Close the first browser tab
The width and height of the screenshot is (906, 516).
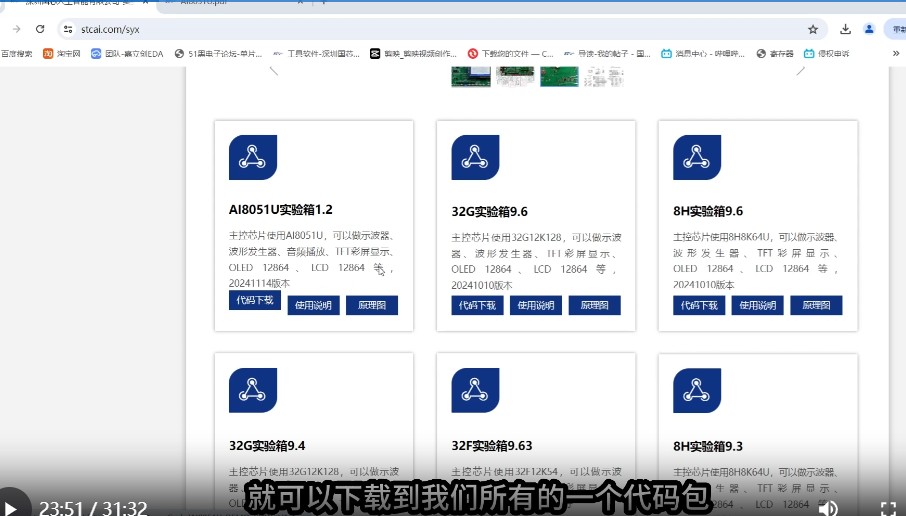[146, 3]
